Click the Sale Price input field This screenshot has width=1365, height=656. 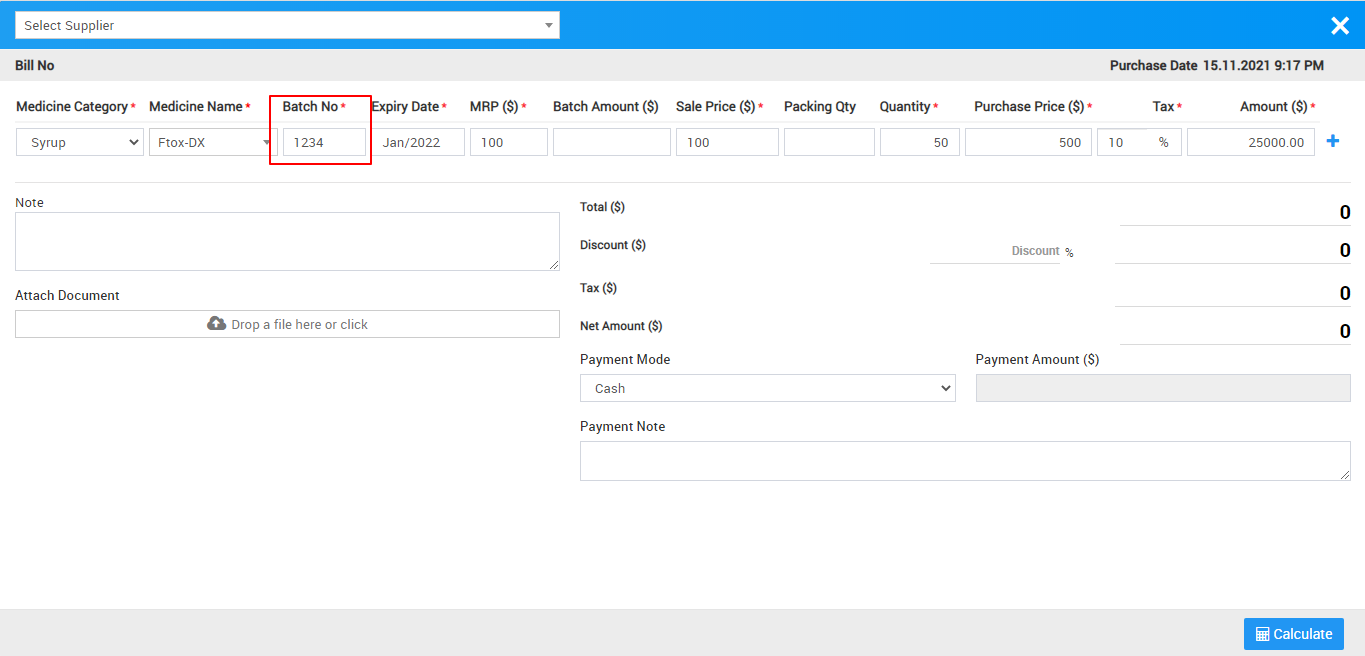click(x=726, y=143)
